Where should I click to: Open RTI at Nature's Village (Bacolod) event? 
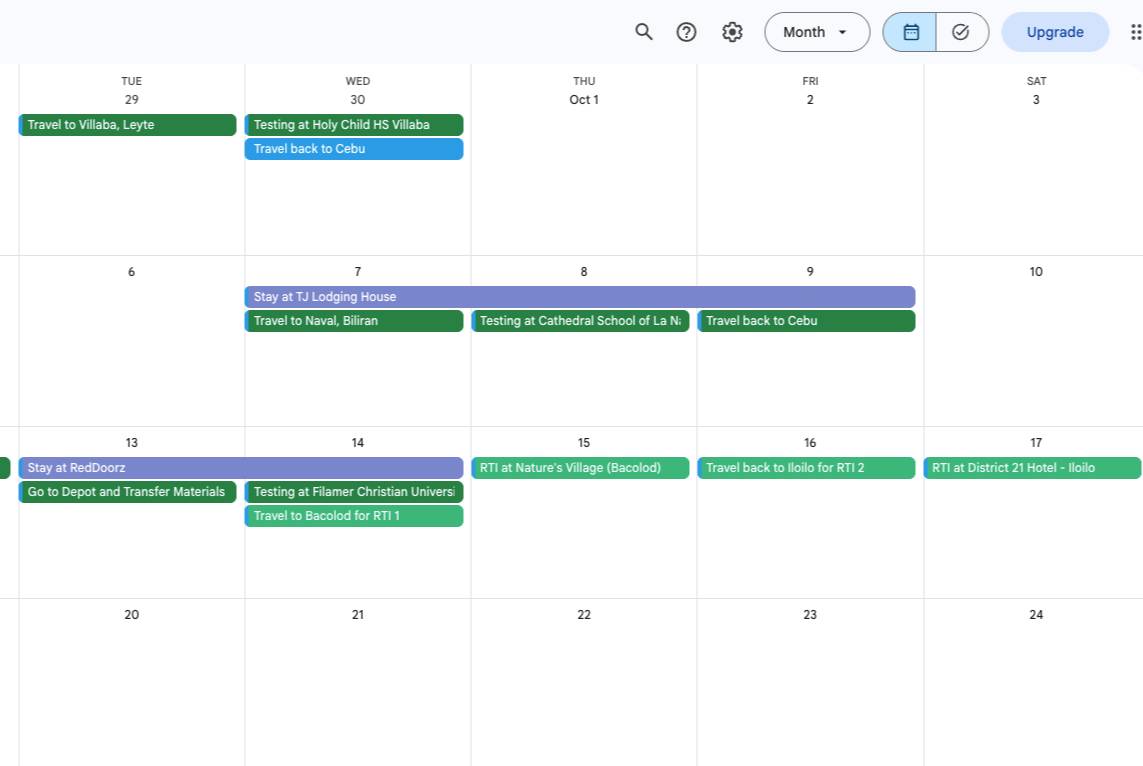[580, 468]
